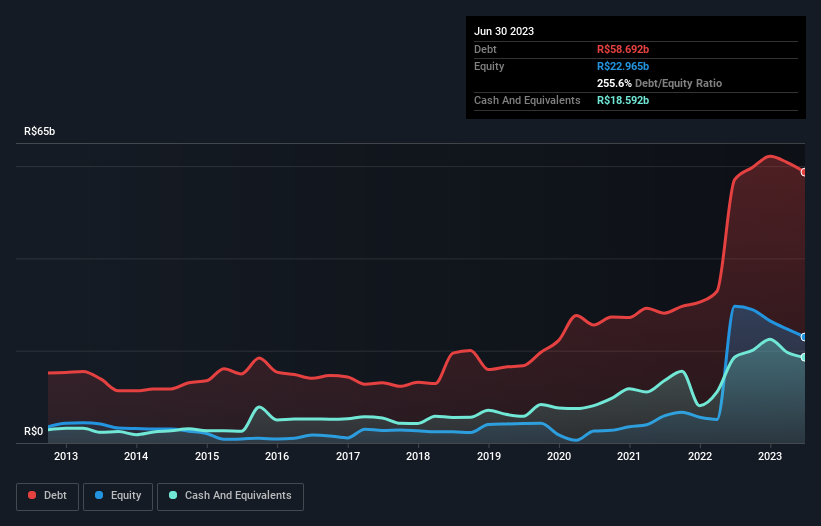Click the red Debt legend dot
821x526 pixels.
[x=32, y=495]
